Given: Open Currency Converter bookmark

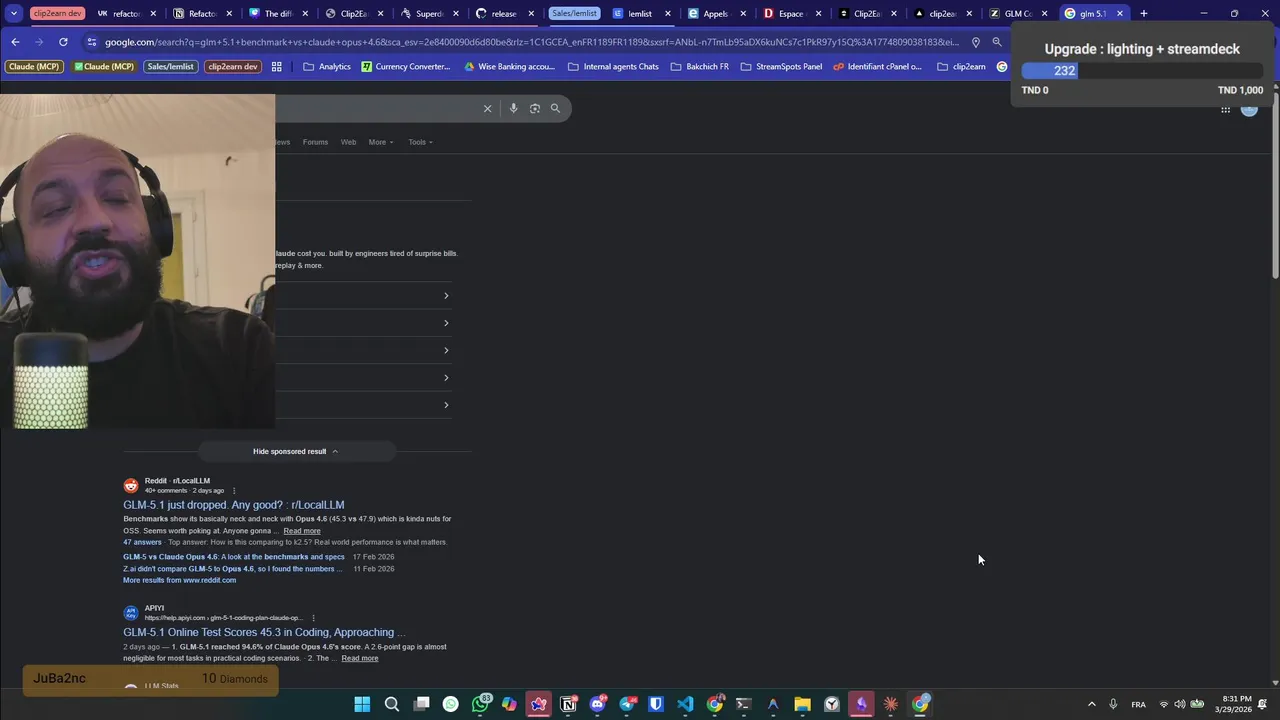Looking at the screenshot, I should click(x=405, y=67).
